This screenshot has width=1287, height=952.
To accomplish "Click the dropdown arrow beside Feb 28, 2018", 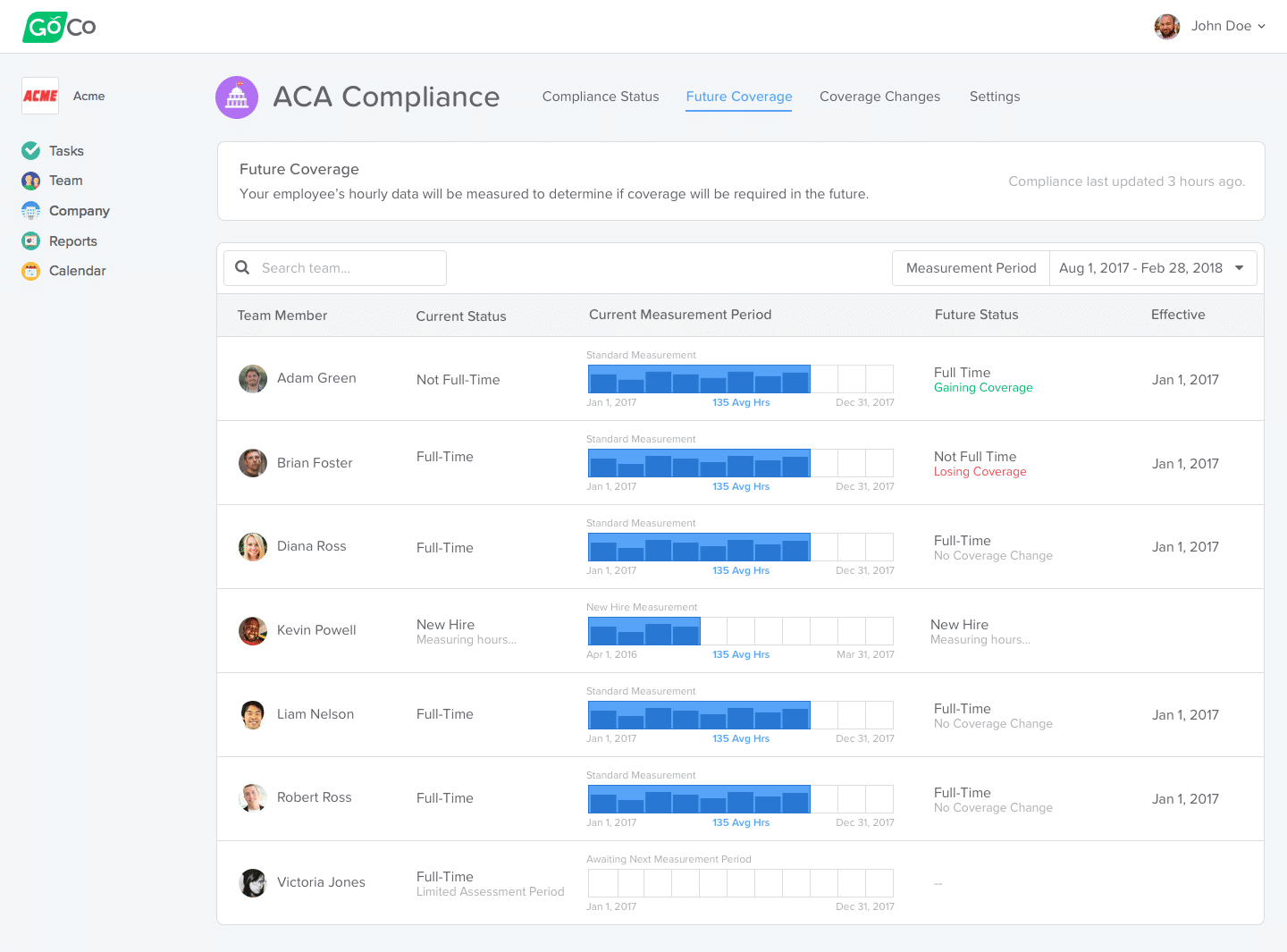I will coord(1240,268).
